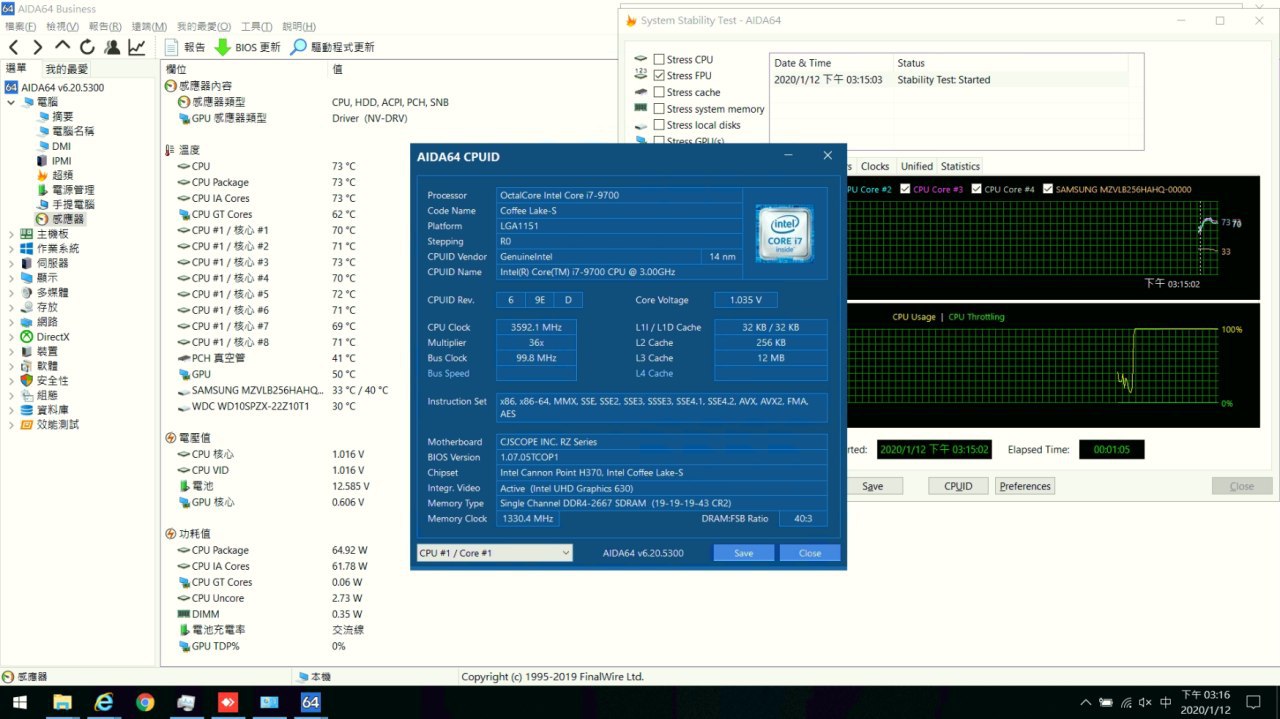This screenshot has width=1280, height=719.
Task: Collapse the 電腦 tree node
Action: (x=11, y=102)
